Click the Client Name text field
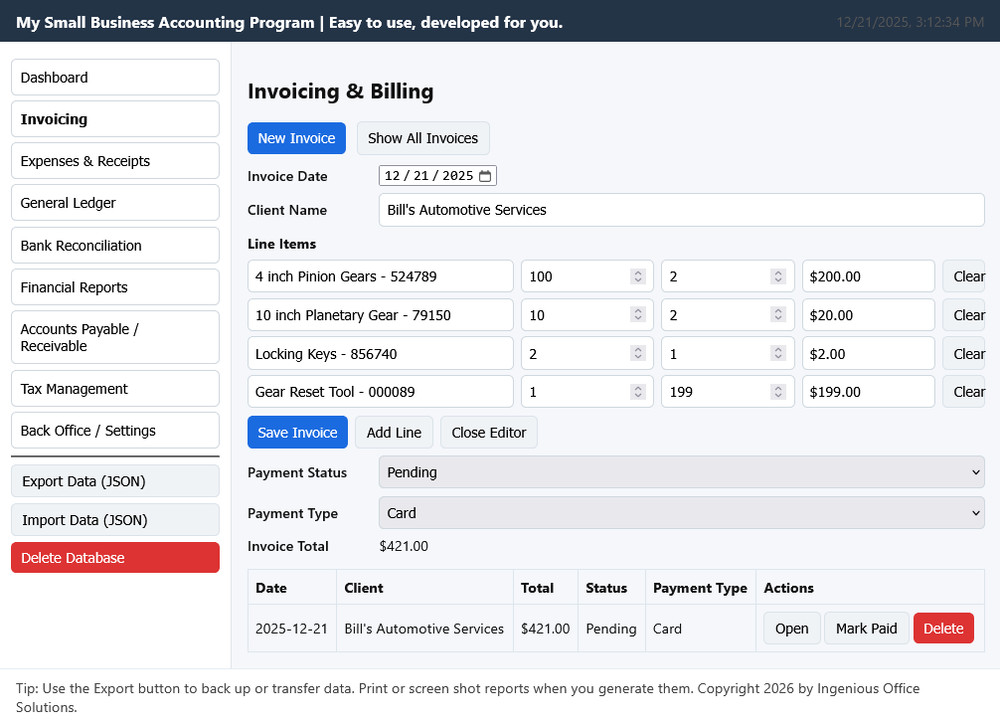The image size is (1000, 724). 681,210
